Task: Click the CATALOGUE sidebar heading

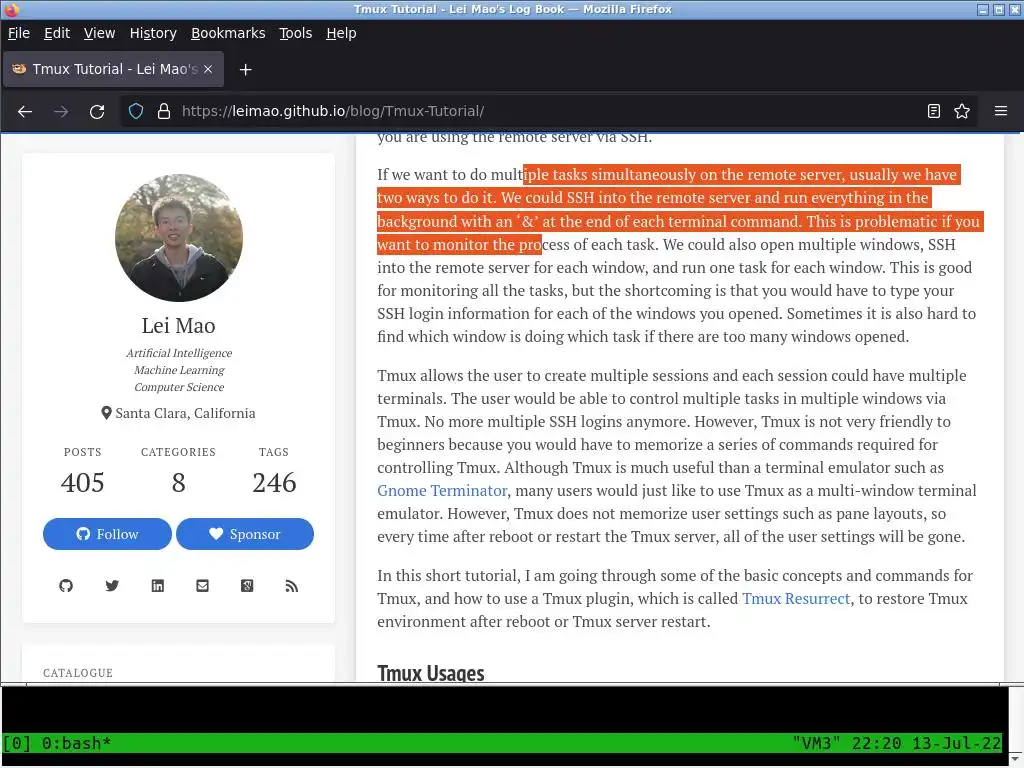Action: pos(78,673)
